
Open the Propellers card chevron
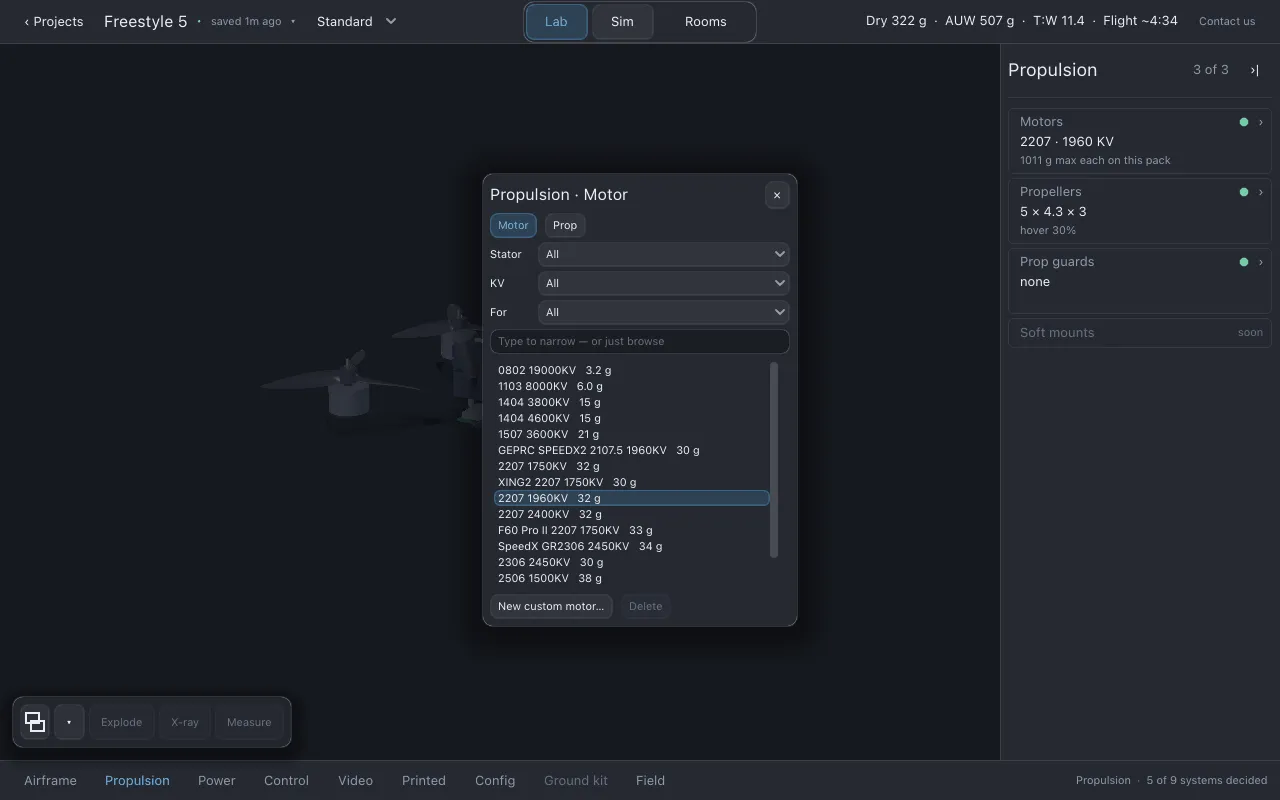(x=1261, y=192)
